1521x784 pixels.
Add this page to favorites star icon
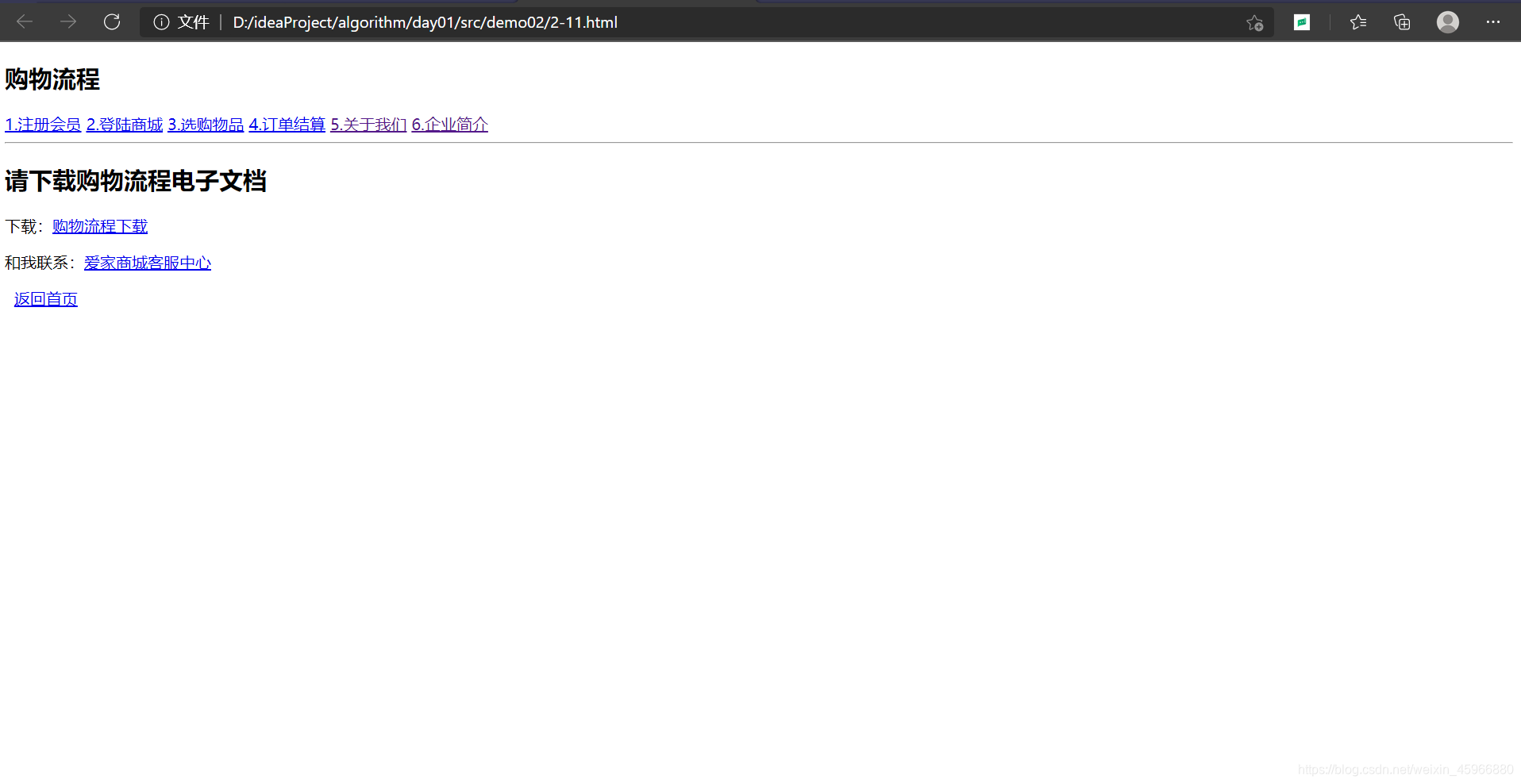pyautogui.click(x=1254, y=23)
